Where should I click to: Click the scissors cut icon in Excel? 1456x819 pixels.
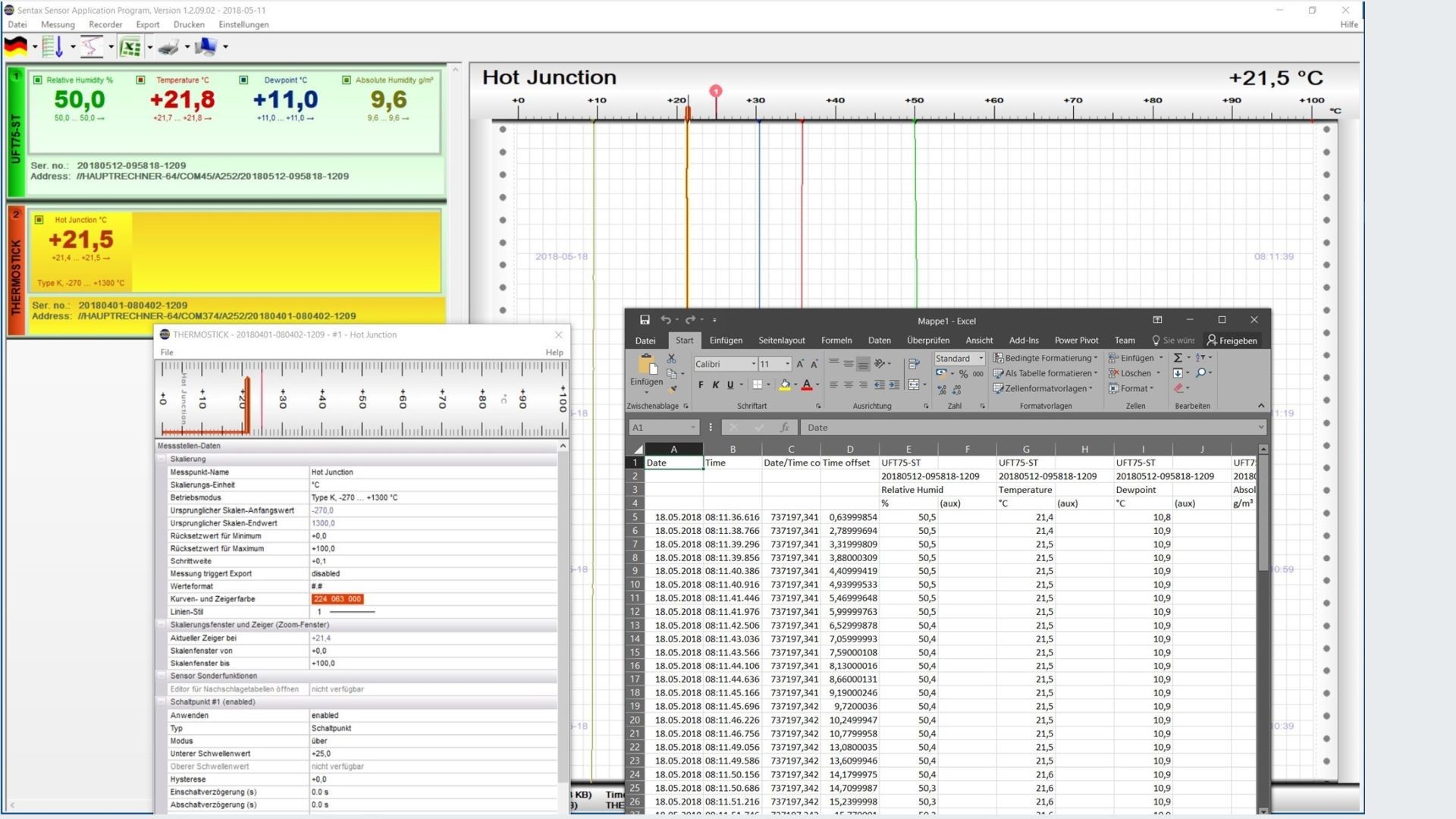coord(671,358)
